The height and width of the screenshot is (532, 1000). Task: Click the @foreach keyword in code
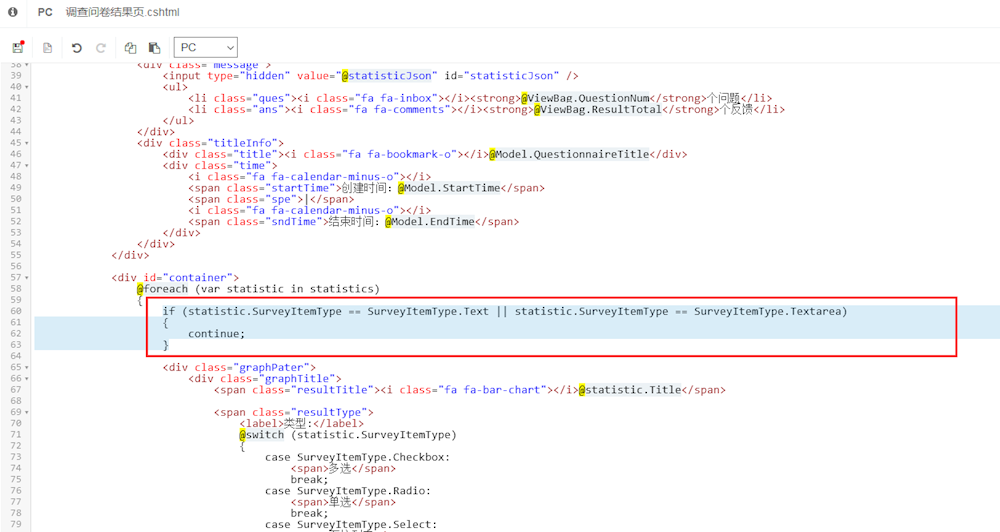(x=162, y=289)
